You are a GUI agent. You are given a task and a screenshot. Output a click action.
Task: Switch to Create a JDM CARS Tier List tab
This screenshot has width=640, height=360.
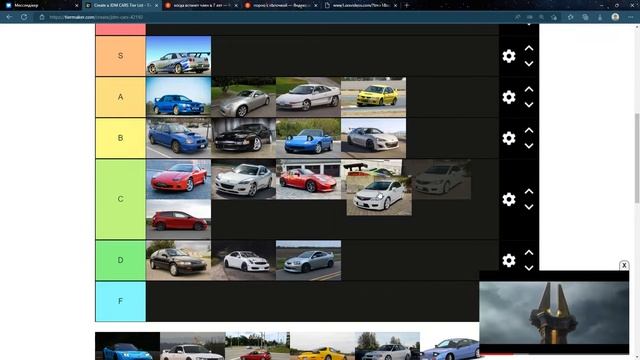click(x=121, y=5)
